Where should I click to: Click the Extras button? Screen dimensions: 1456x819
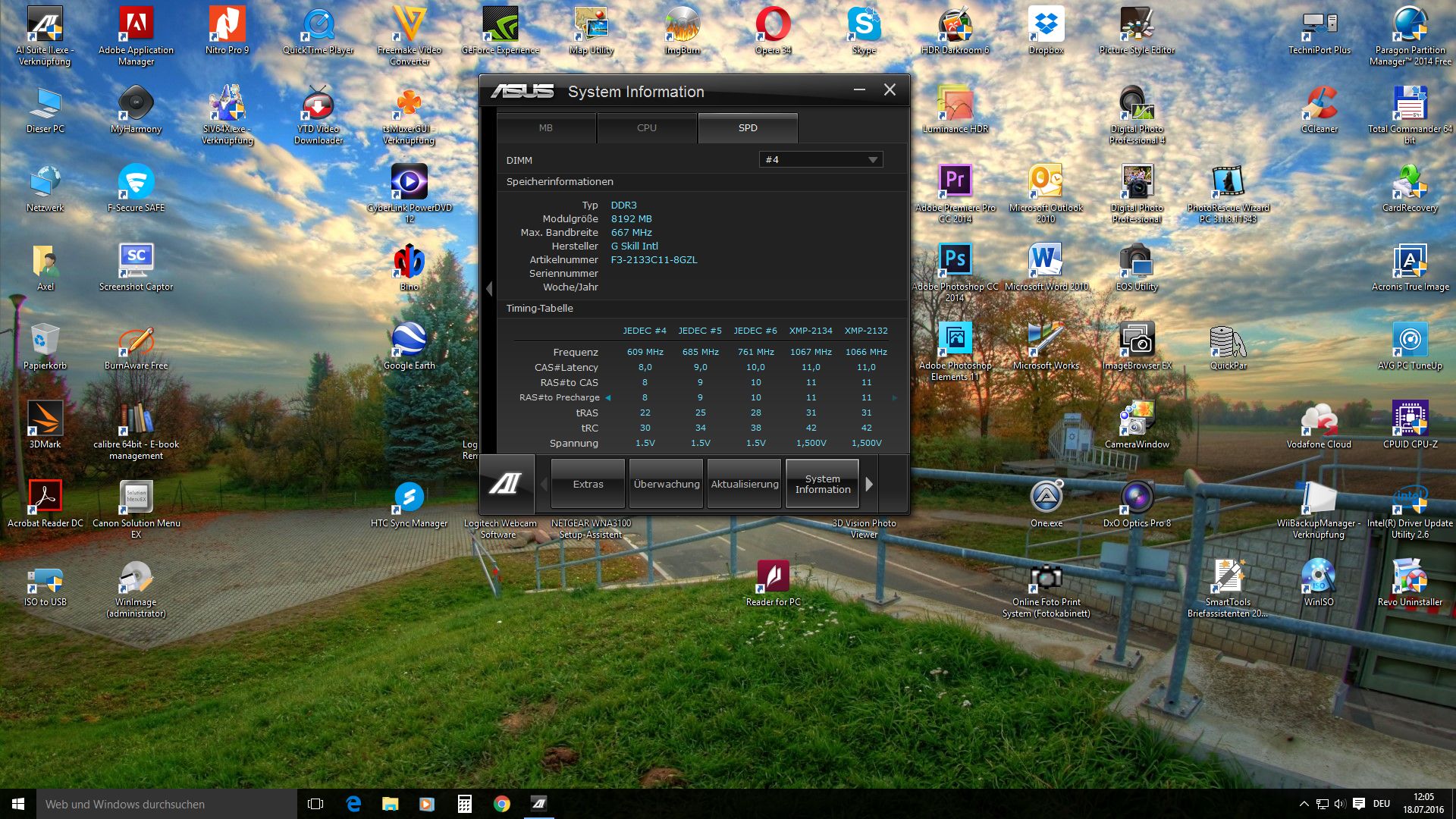[588, 484]
